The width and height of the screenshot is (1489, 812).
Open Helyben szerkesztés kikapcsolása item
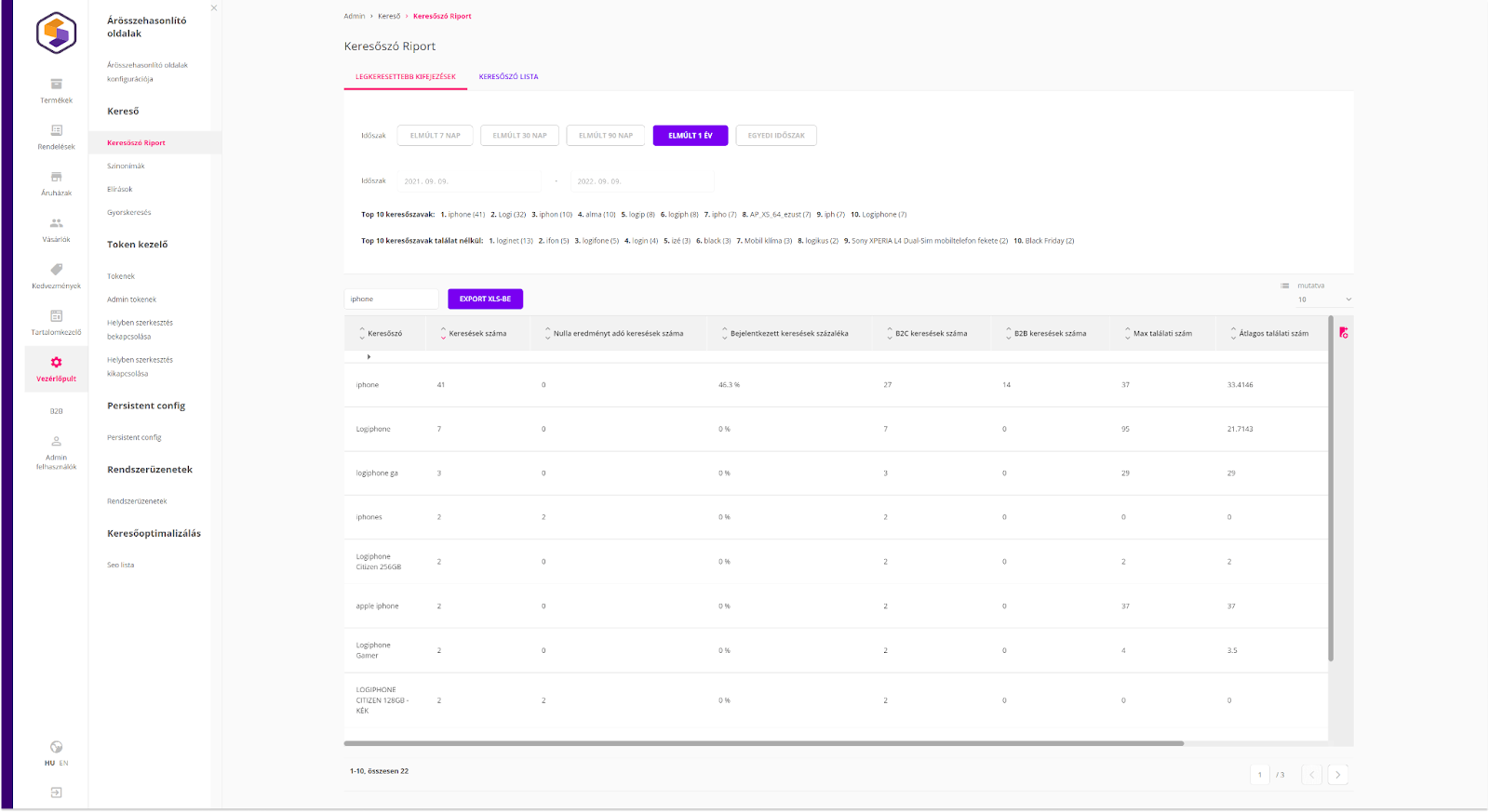click(x=140, y=366)
